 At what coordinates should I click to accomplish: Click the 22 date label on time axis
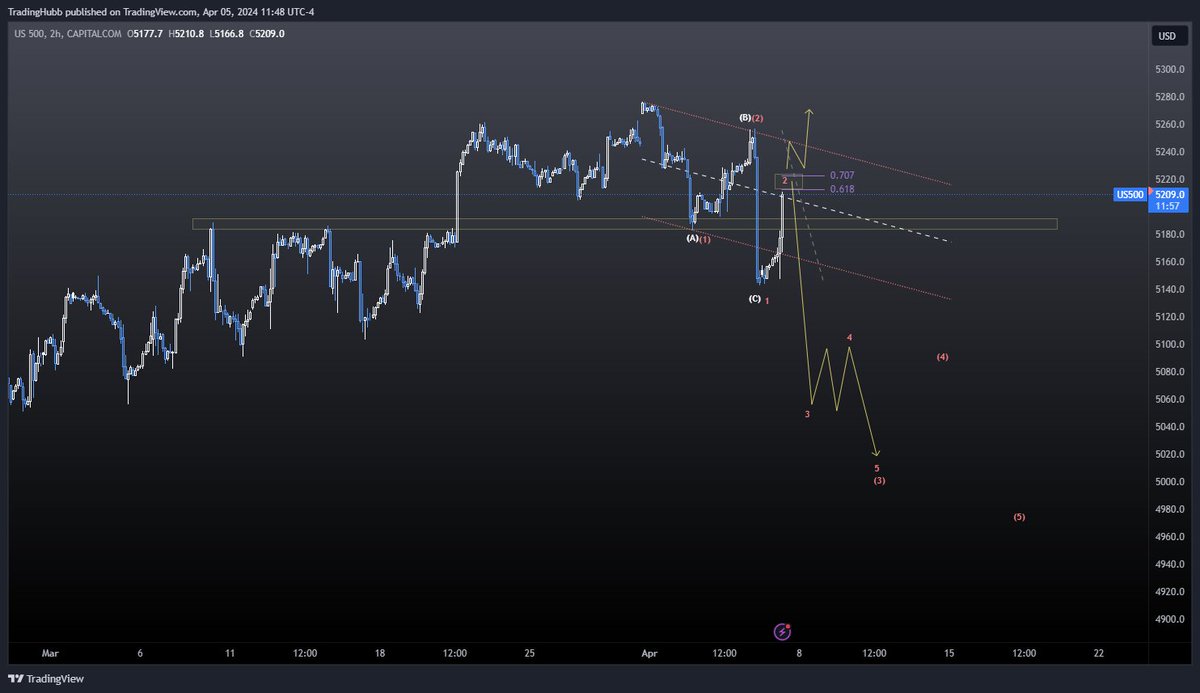[x=1099, y=653]
